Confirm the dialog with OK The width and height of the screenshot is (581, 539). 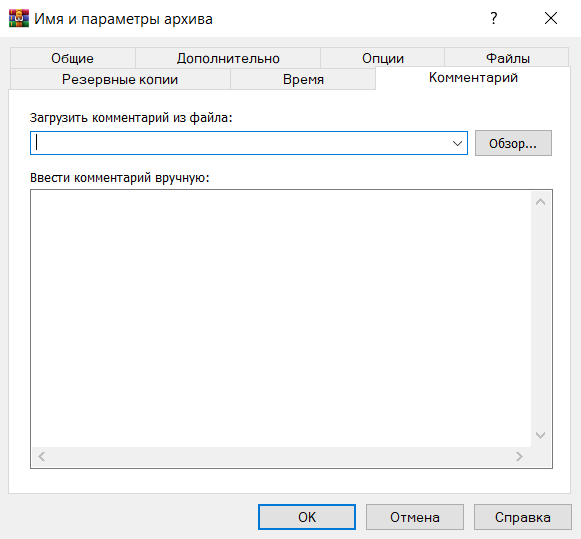307,517
